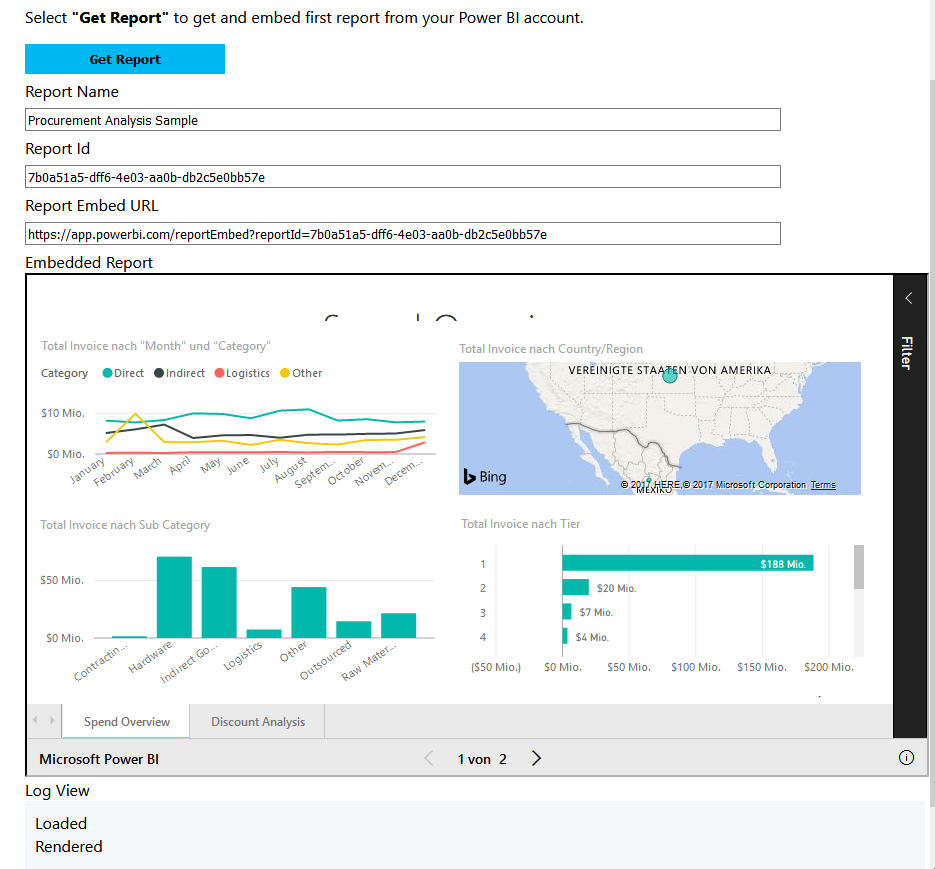Click the 'Loaded' log entry

[x=61, y=824]
